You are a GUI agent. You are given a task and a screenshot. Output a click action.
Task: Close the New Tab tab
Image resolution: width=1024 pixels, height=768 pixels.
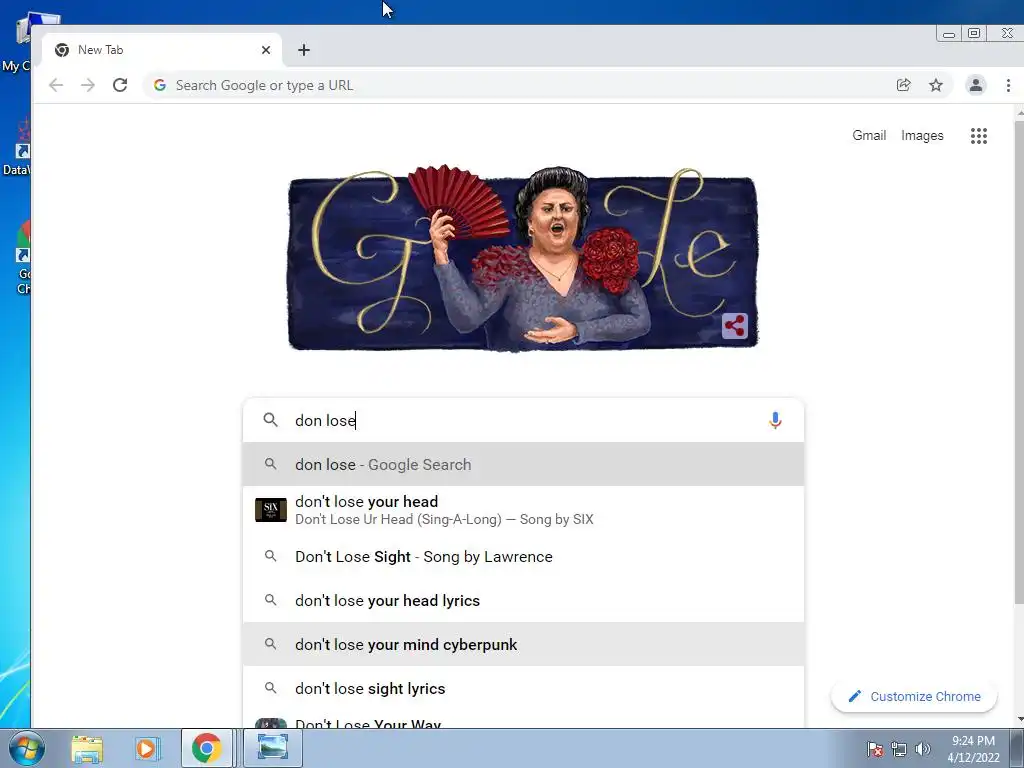(266, 50)
